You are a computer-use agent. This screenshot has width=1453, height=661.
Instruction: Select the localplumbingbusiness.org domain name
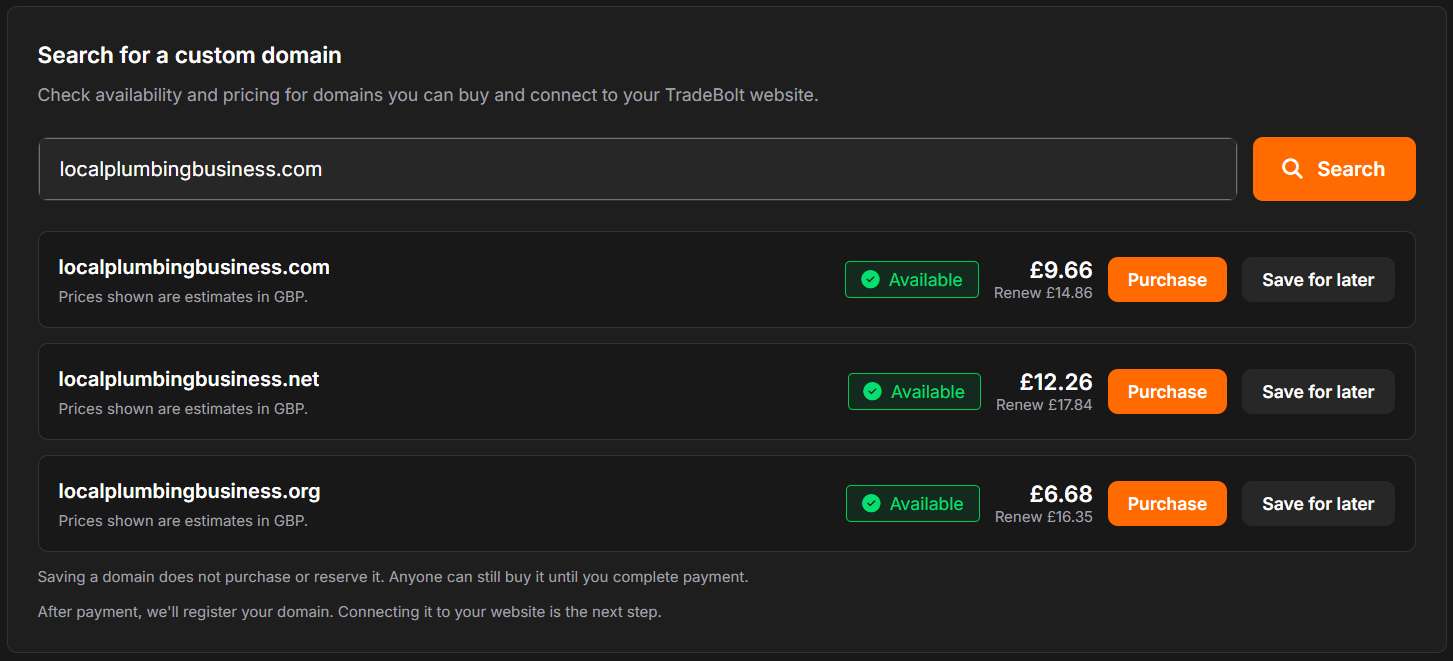pyautogui.click(x=188, y=491)
